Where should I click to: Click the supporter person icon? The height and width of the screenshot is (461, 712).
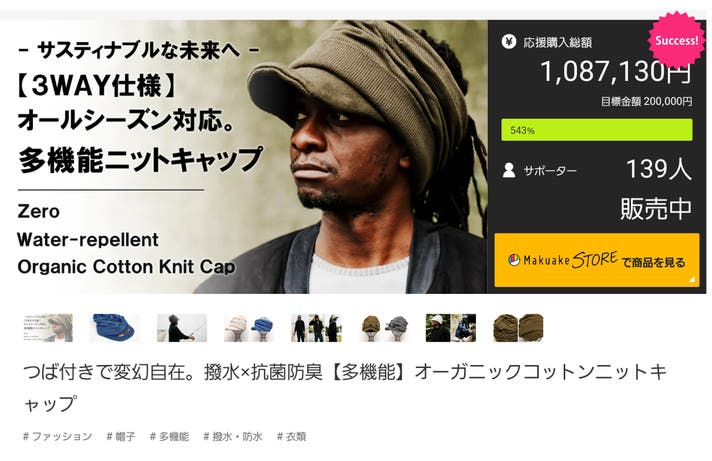pyautogui.click(x=509, y=170)
